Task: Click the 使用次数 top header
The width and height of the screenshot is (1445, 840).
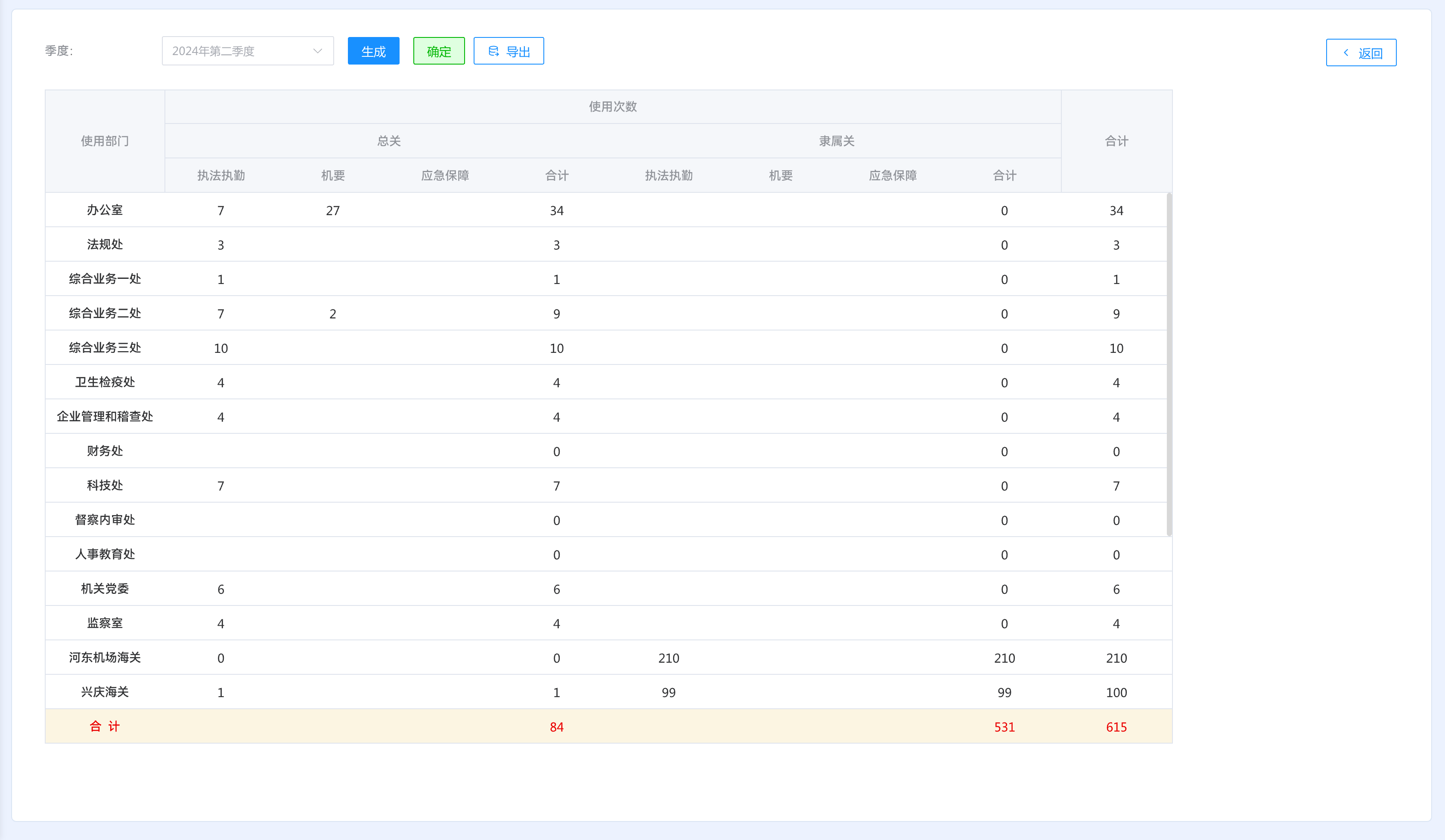Action: [612, 107]
